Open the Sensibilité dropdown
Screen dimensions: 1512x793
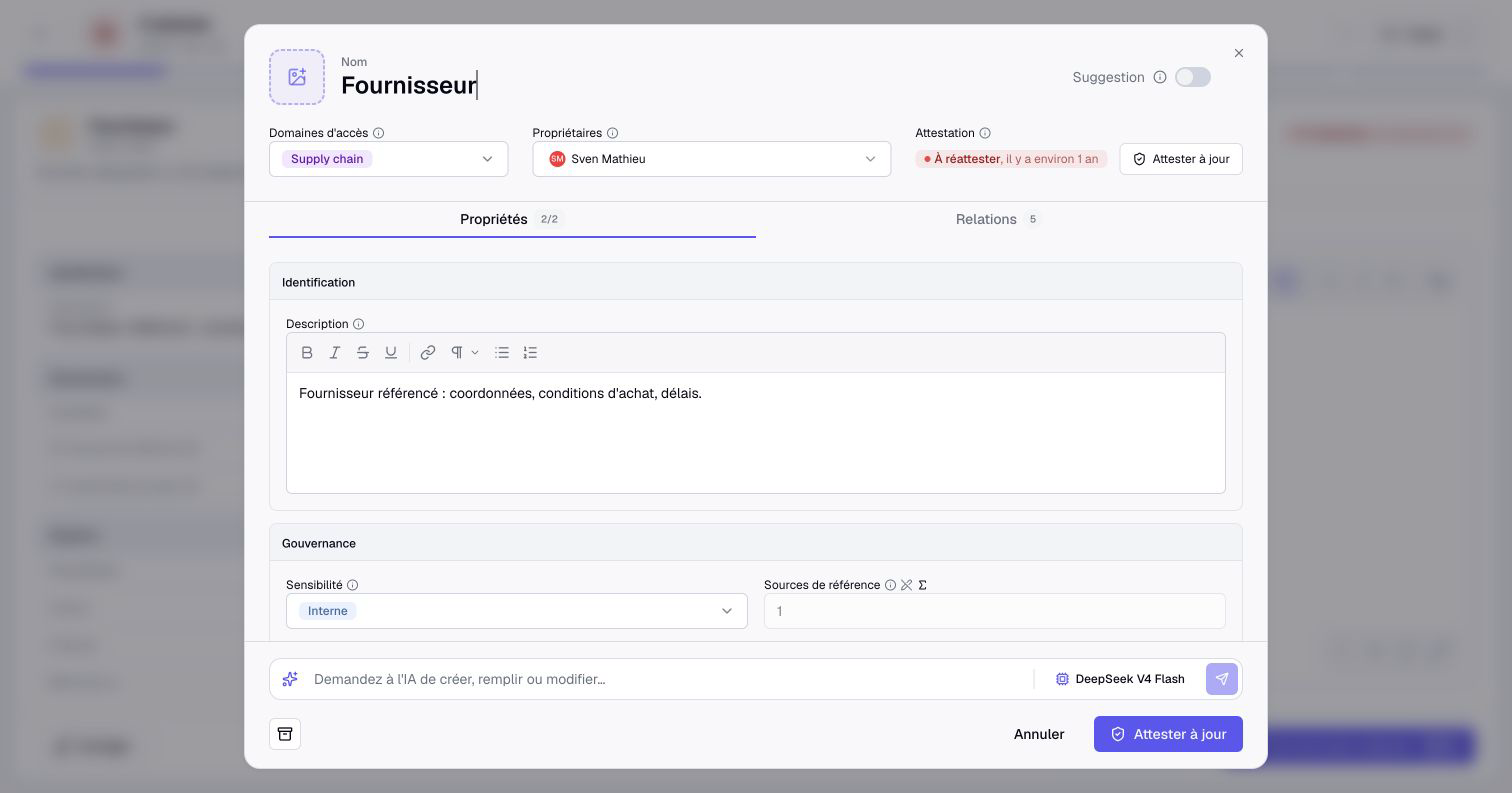(x=516, y=611)
